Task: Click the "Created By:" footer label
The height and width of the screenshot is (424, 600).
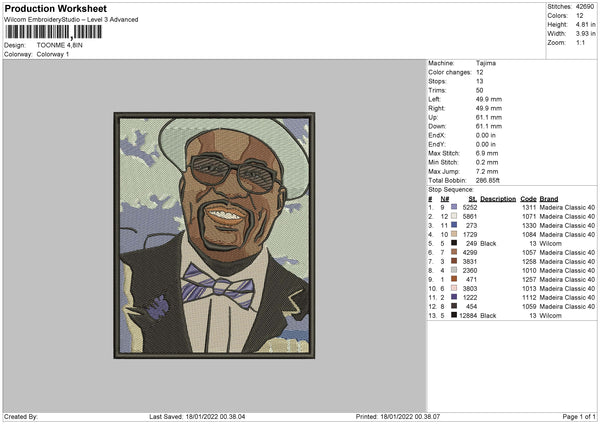Action: [21, 416]
